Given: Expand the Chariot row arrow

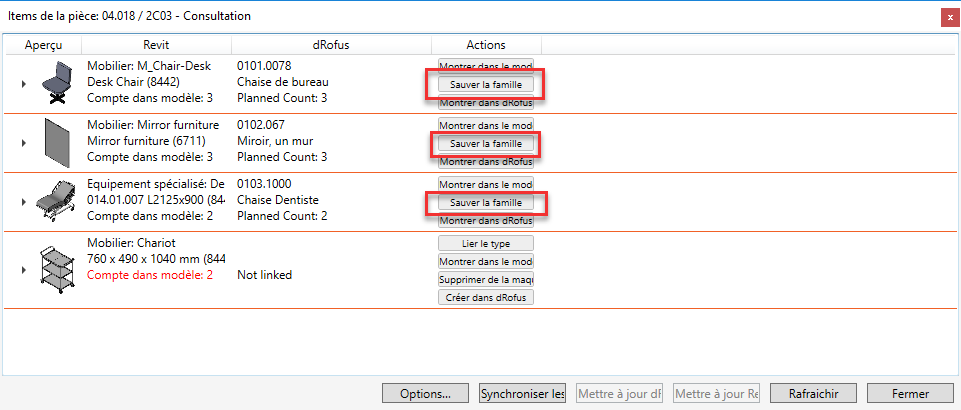Looking at the screenshot, I should (23, 270).
